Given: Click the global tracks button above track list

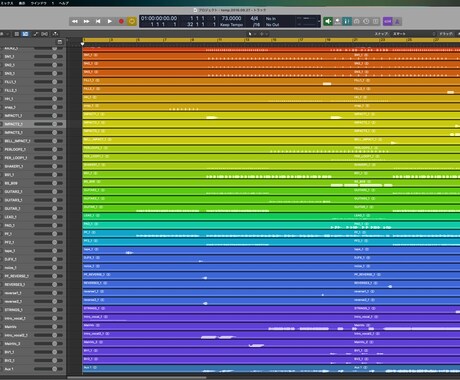Looking at the screenshot, I should point(60,42).
